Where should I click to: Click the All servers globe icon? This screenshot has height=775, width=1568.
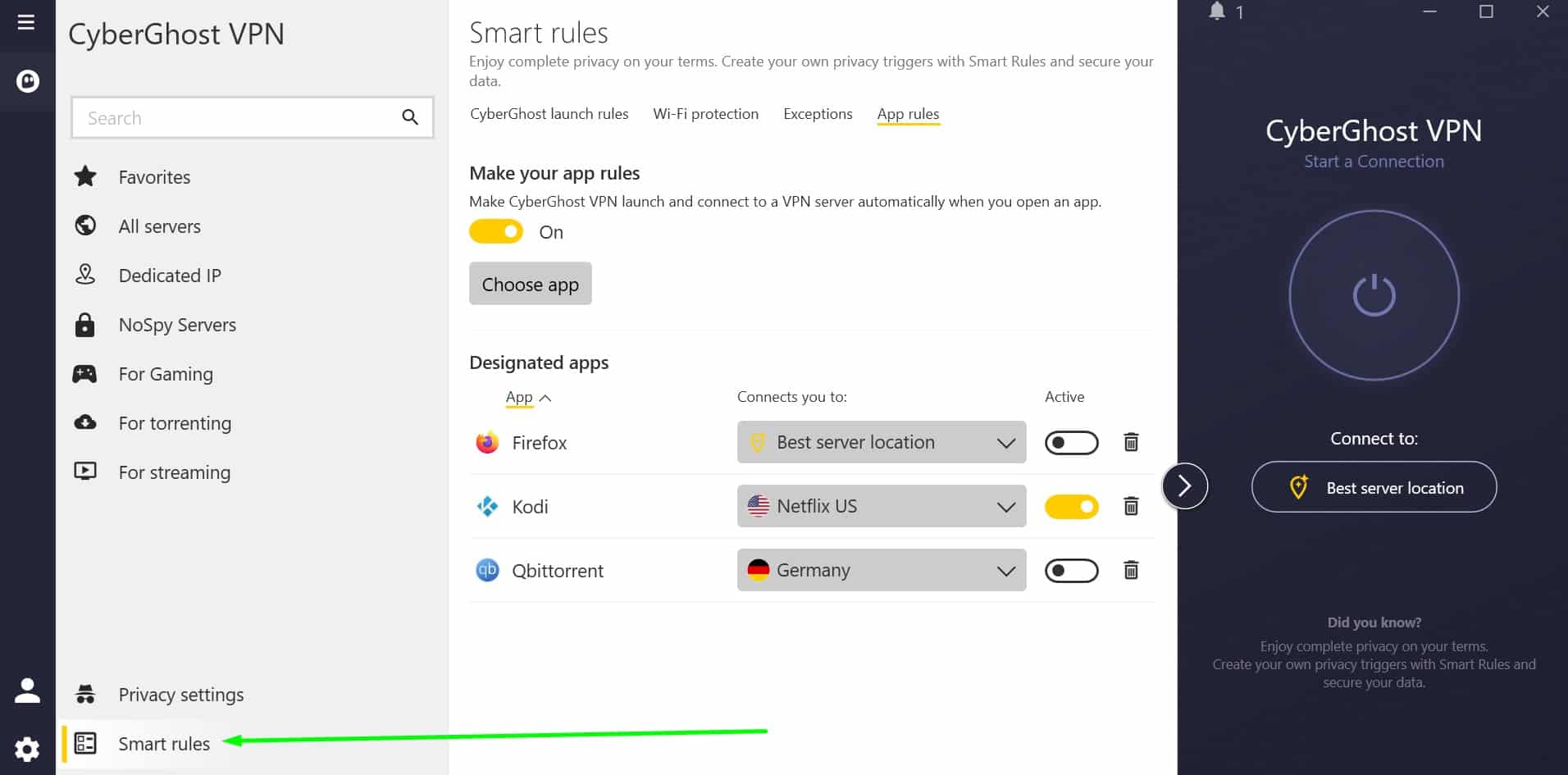(85, 226)
